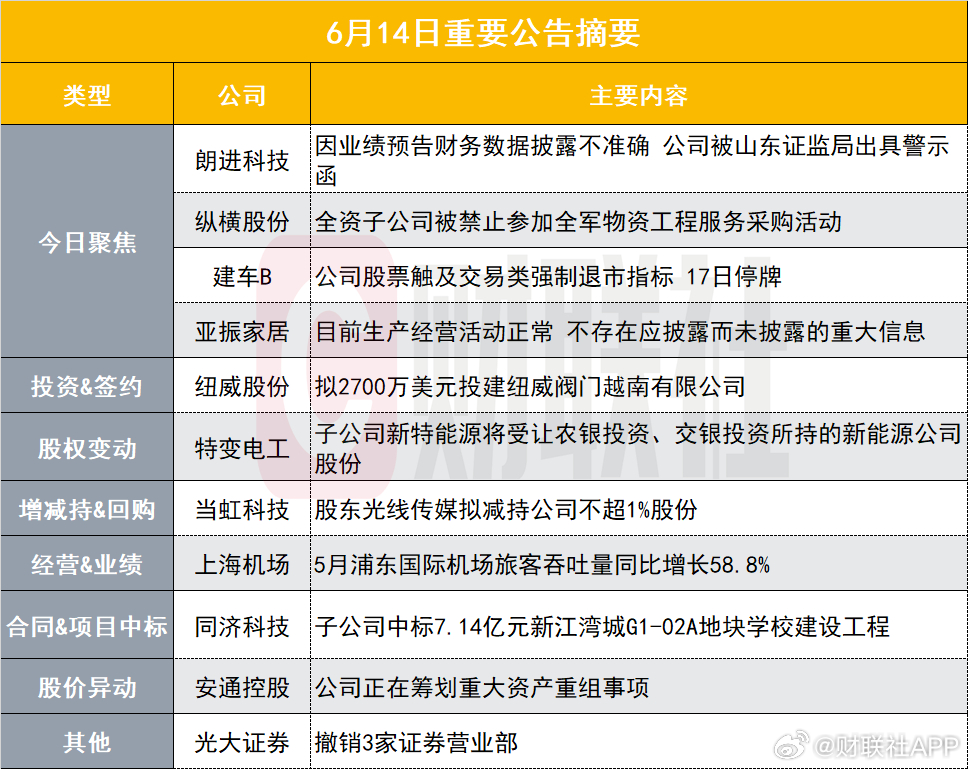The width and height of the screenshot is (968, 769).
Task: Click the '股价异动' category cell
Action: pos(87,687)
